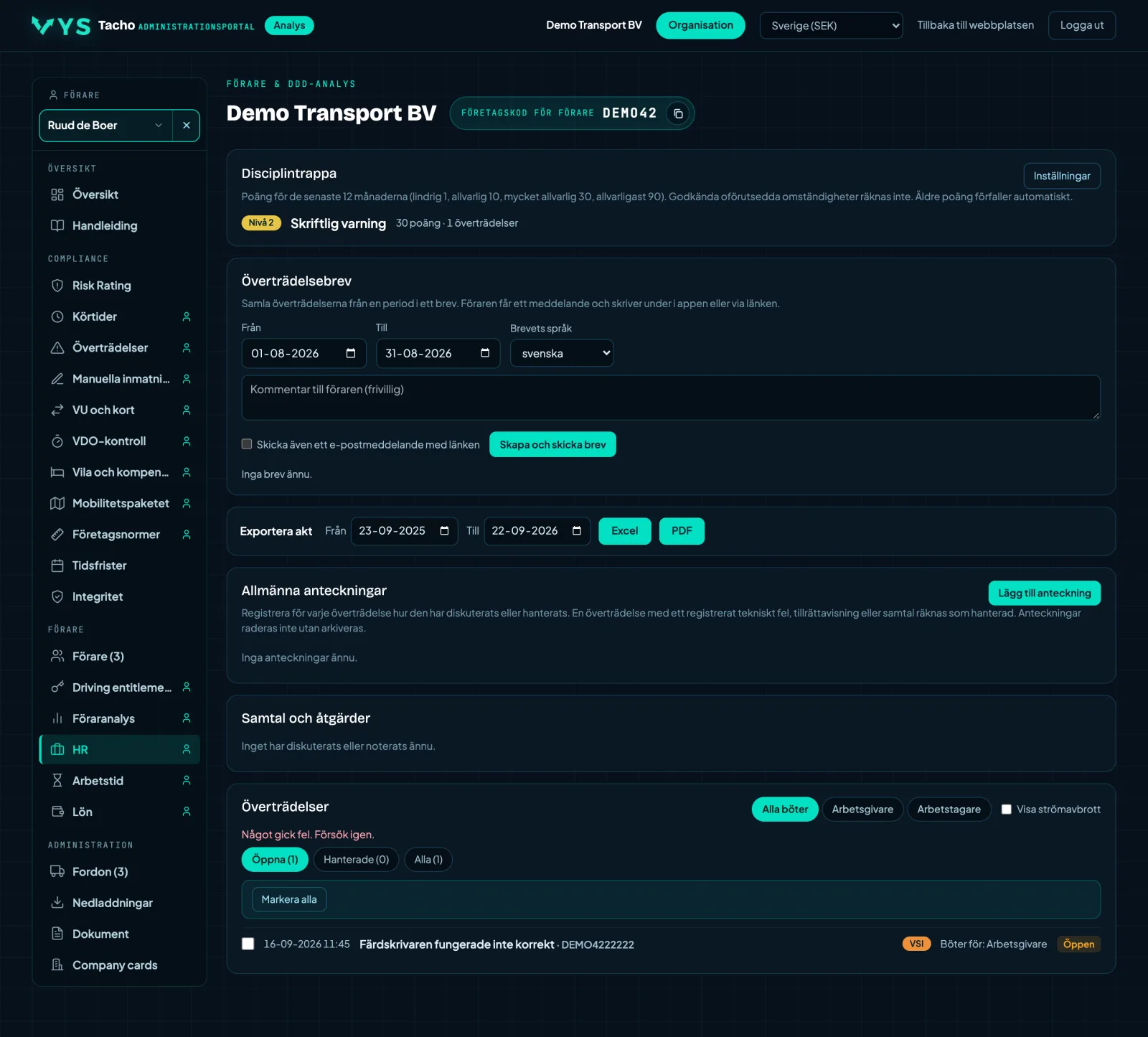The height and width of the screenshot is (1037, 1148).
Task: Tick the checkbox for the 16-09-2026 violation
Action: (248, 944)
